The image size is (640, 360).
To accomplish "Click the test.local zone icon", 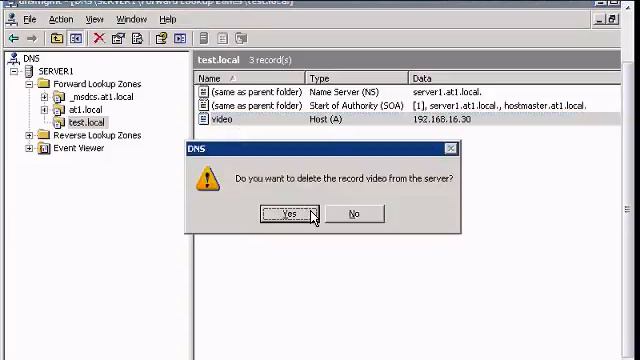I will 59,122.
